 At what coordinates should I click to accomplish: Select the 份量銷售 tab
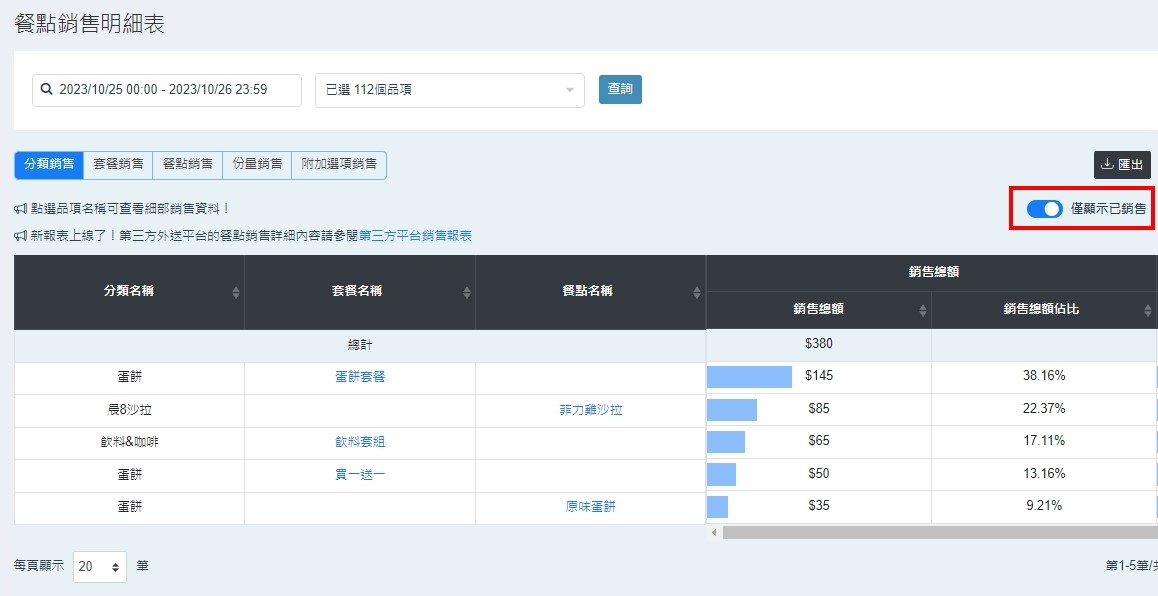tap(257, 165)
